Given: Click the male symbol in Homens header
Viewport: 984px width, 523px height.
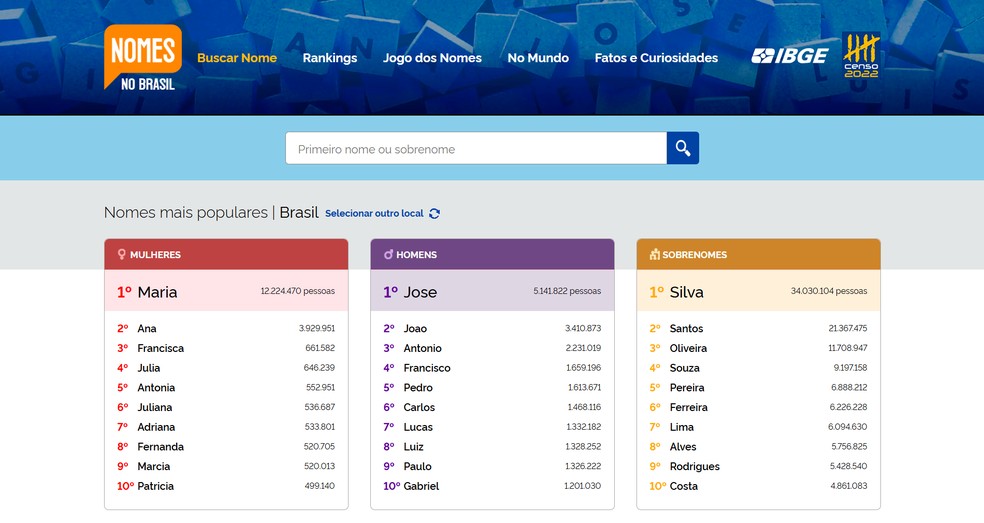Looking at the screenshot, I should pyautogui.click(x=388, y=255).
